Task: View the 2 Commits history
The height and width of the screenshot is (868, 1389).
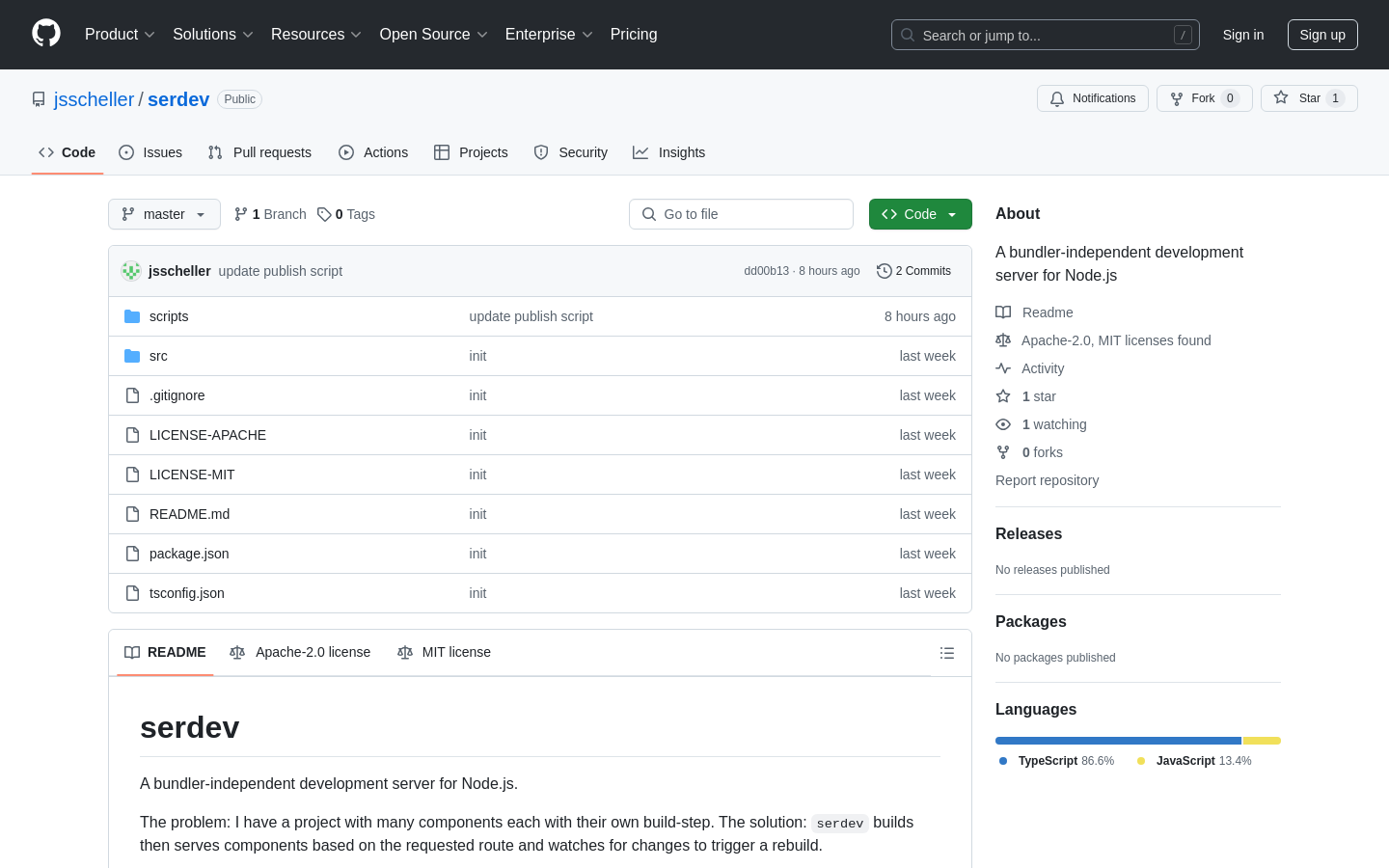Action: pos(913,271)
